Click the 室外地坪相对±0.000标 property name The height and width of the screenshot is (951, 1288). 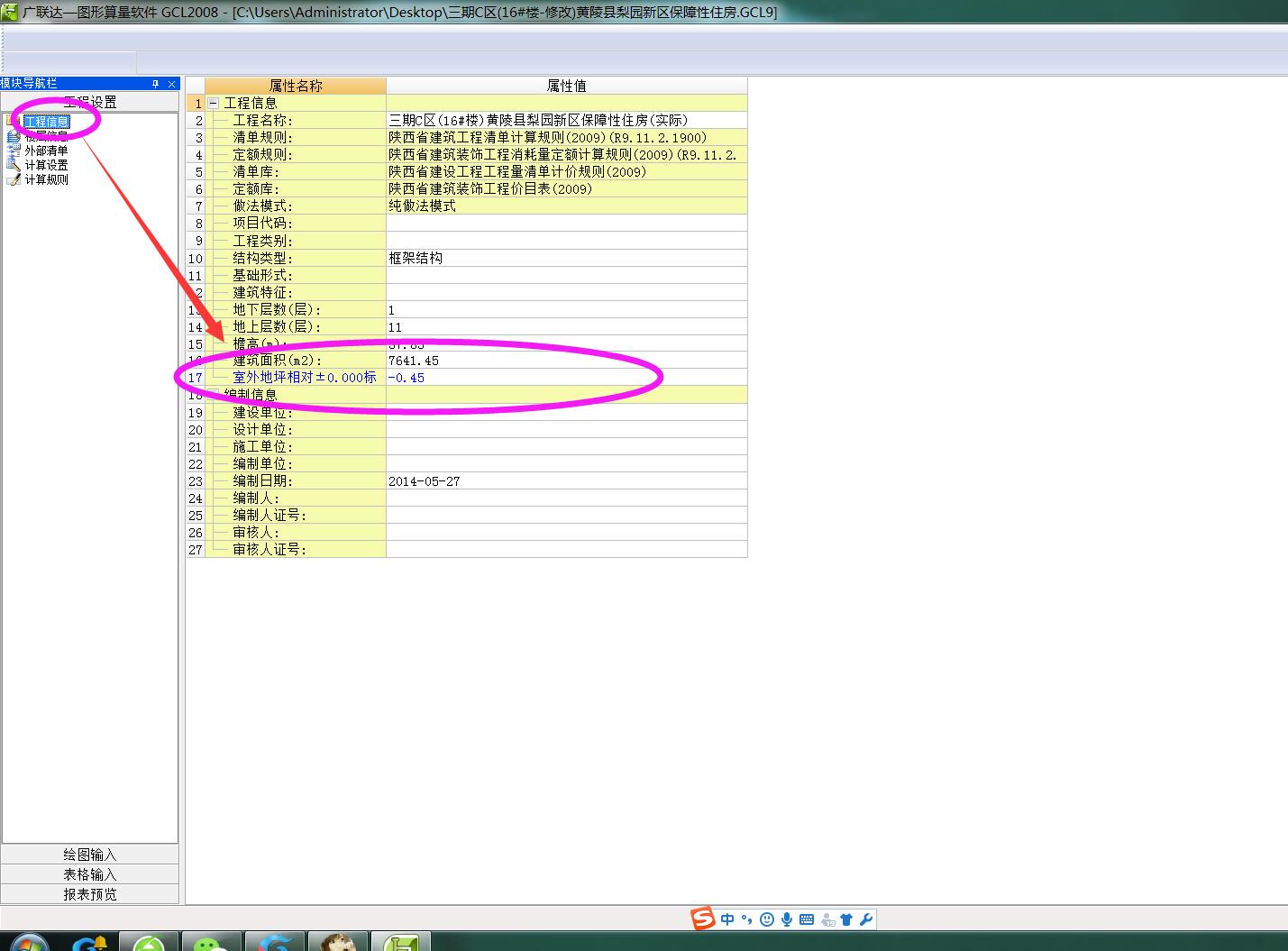305,378
